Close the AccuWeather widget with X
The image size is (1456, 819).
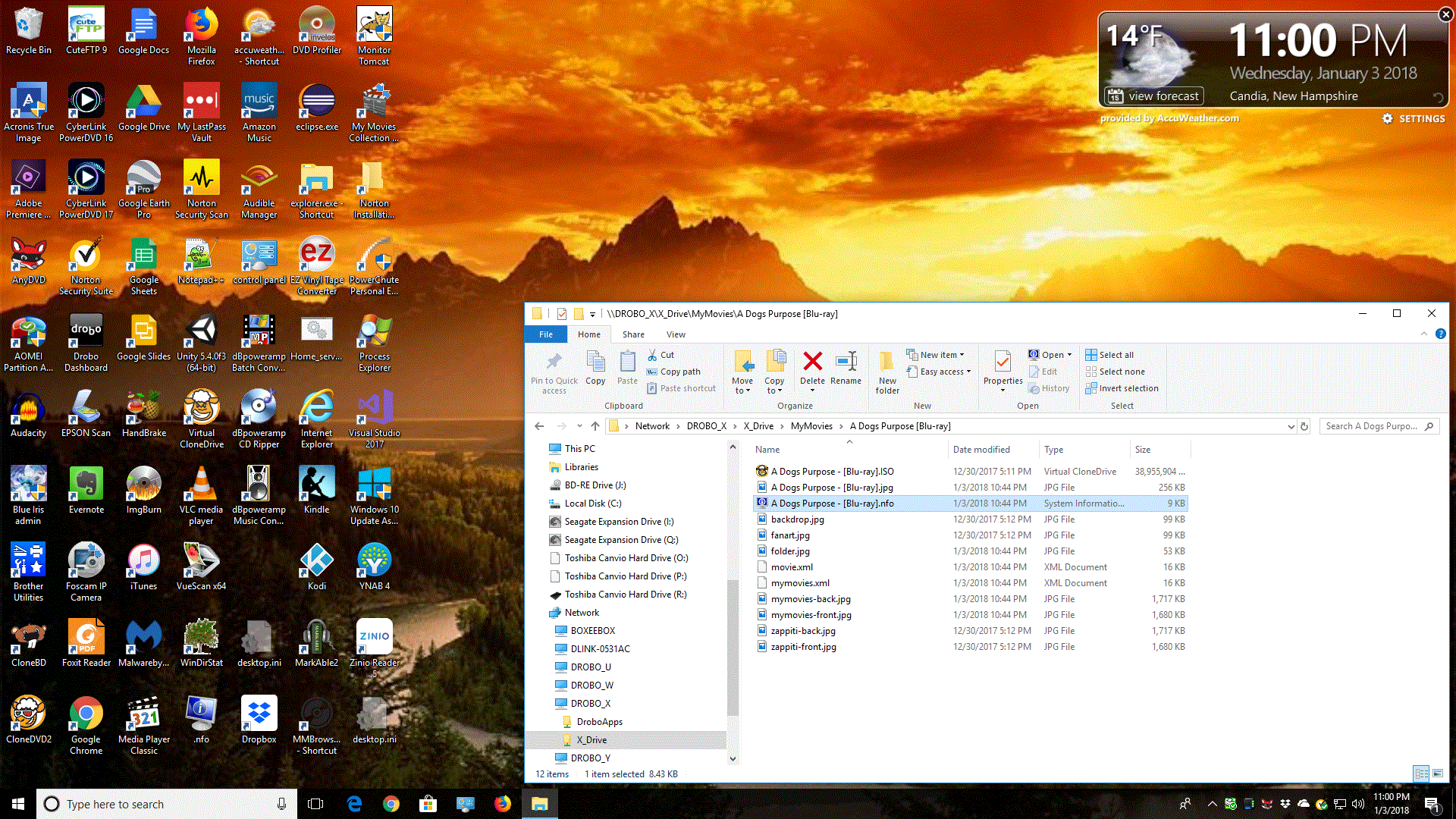[x=1445, y=14]
